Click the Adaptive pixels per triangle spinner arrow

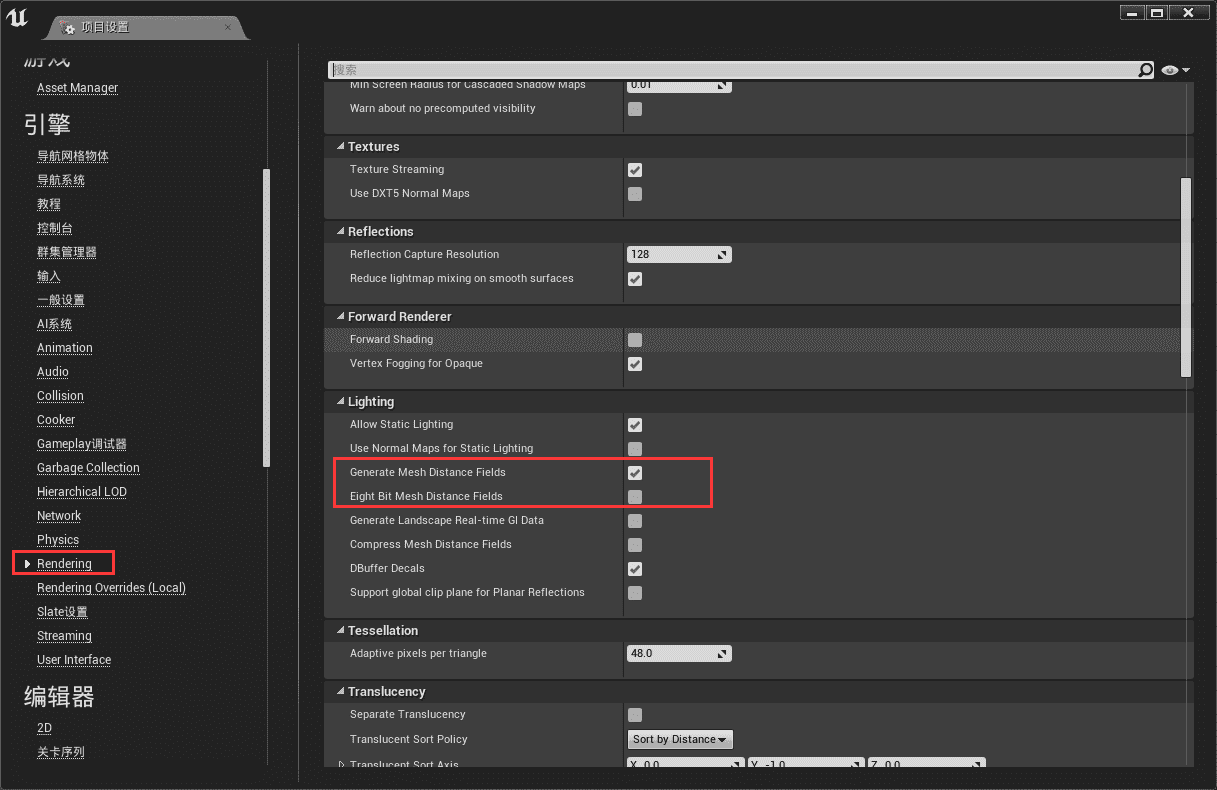pyautogui.click(x=722, y=654)
